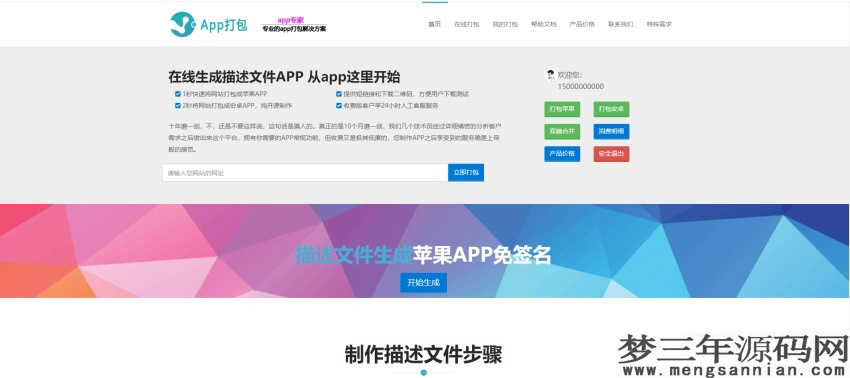
Task: Toggle the 提供短链接和下载二维码 checkbox
Action: point(339,94)
